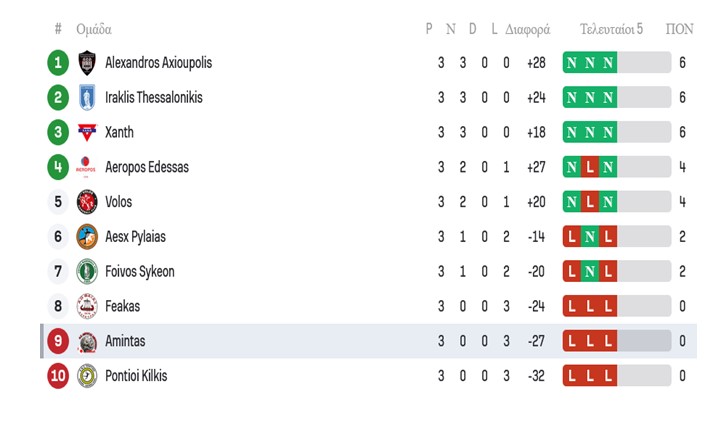Click the Iraklis Thessalonikis club crest
Viewport: 708px width, 442px height.
click(87, 98)
